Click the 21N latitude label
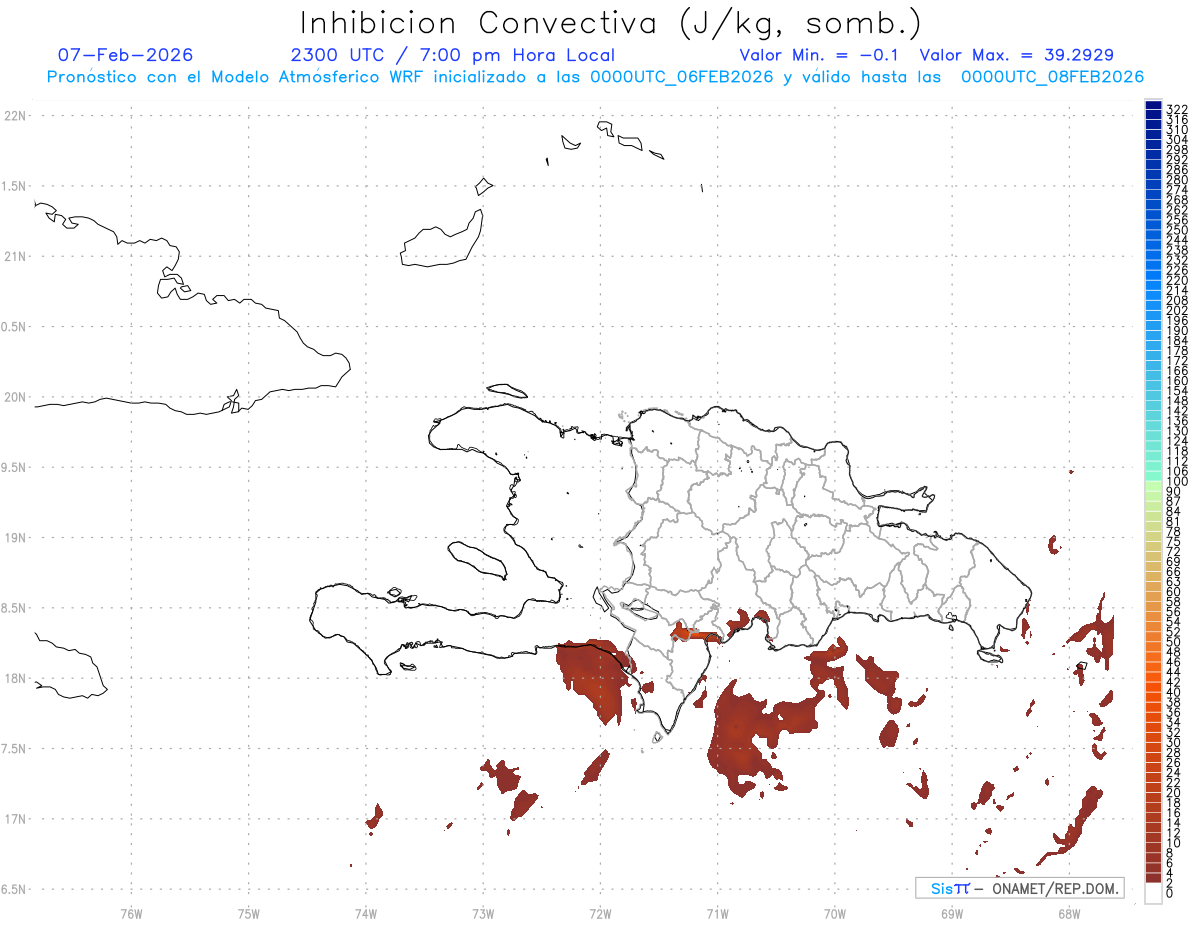 pyautogui.click(x=15, y=256)
